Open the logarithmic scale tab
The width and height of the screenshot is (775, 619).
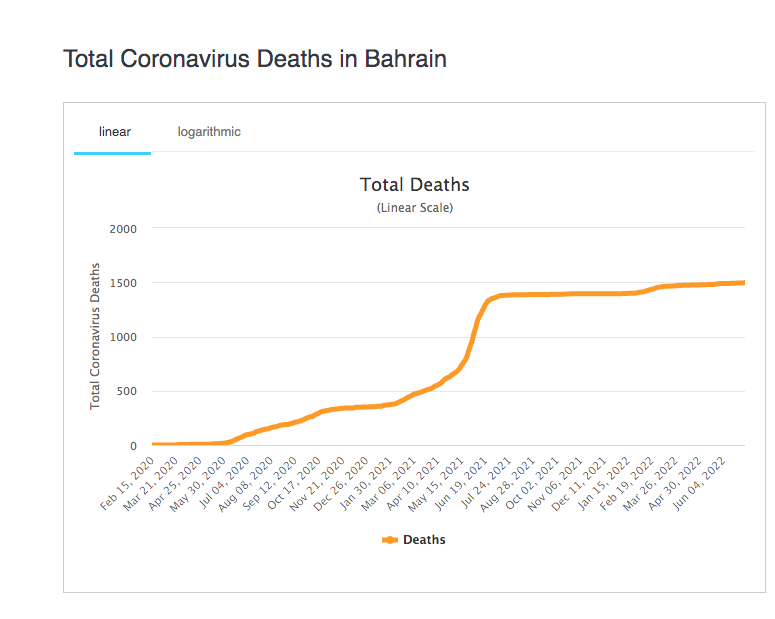209,132
